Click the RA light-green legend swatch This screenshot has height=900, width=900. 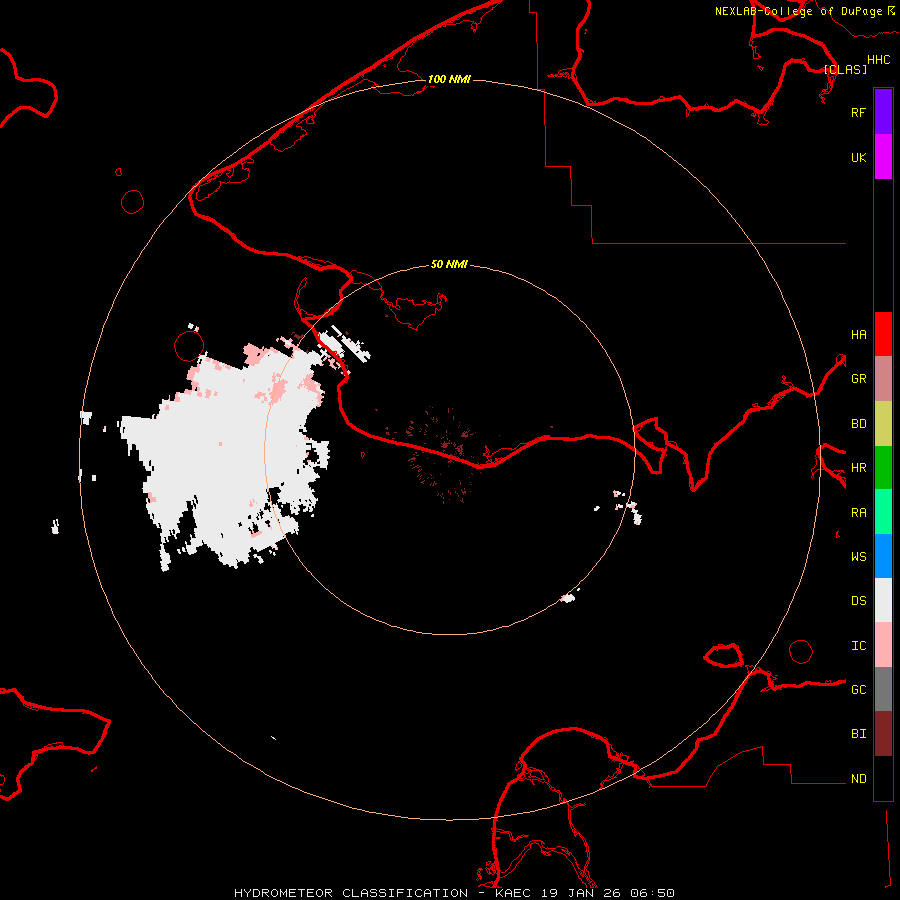coord(883,512)
